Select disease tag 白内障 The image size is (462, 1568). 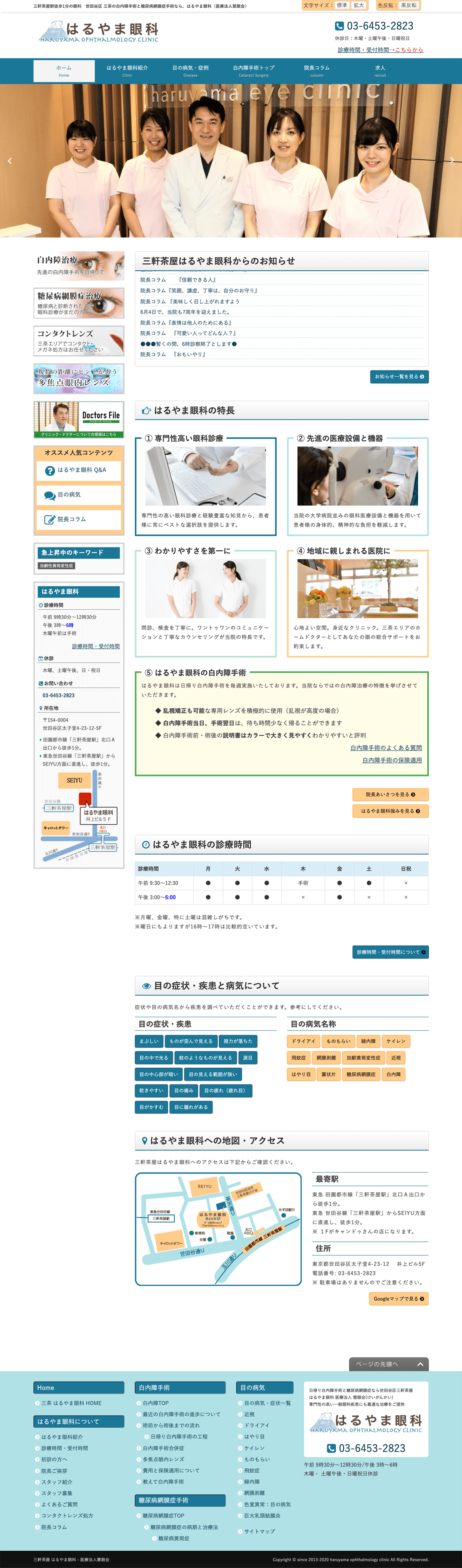click(394, 1074)
